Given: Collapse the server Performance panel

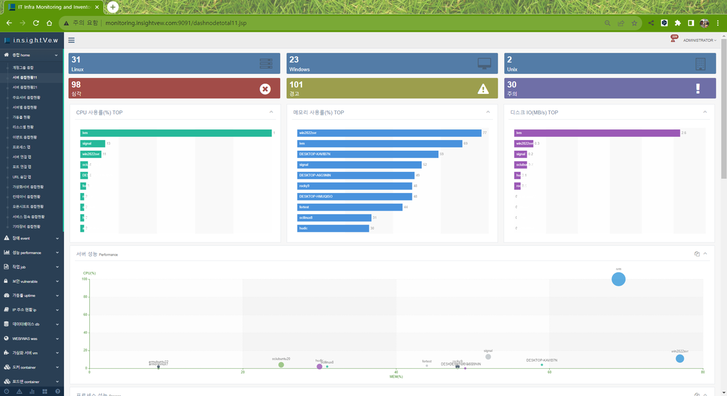Looking at the screenshot, I should coord(705,254).
